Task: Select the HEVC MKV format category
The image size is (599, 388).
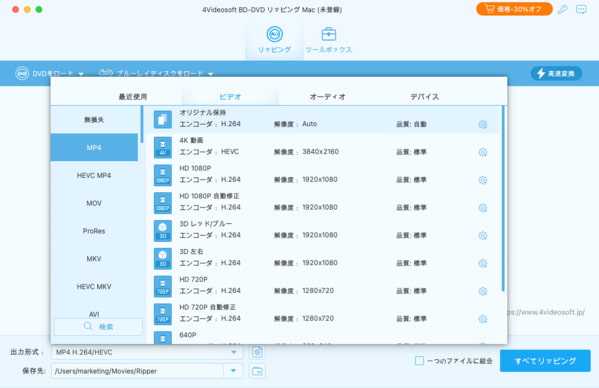Action: (x=94, y=286)
